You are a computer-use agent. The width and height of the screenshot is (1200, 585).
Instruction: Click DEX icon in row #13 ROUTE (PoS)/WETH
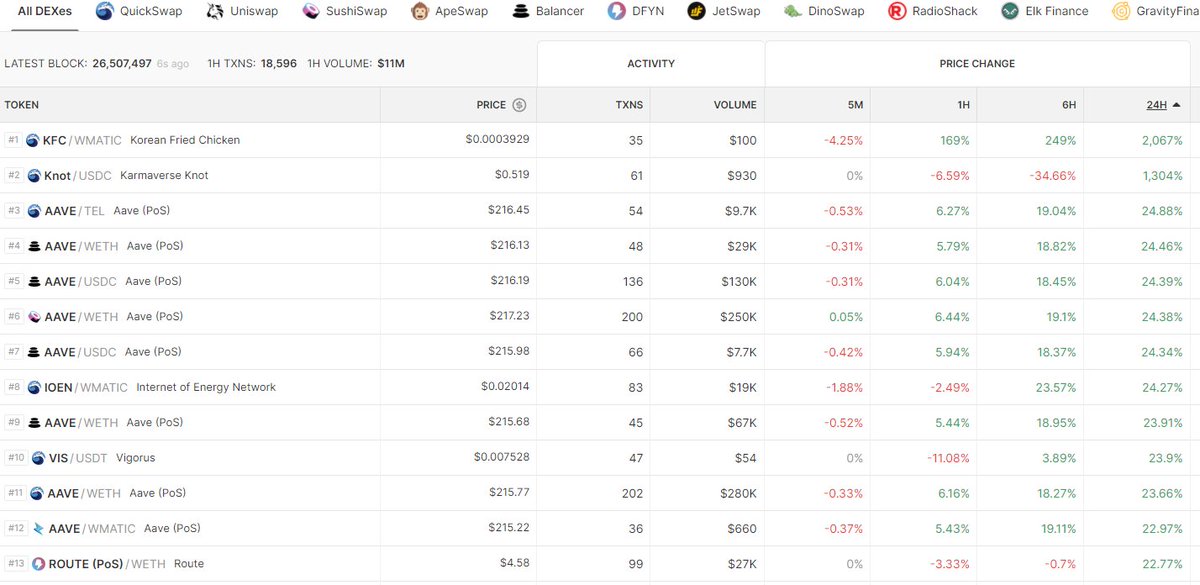39,564
